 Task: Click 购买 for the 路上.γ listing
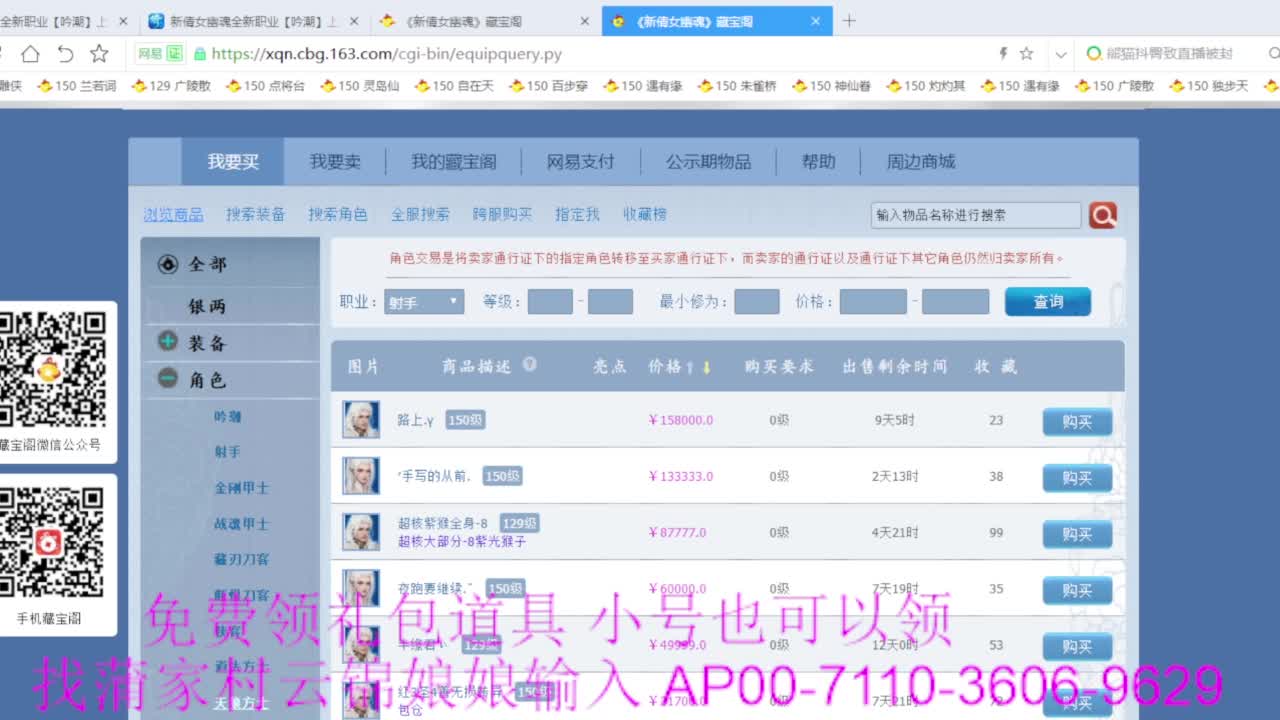point(1077,422)
